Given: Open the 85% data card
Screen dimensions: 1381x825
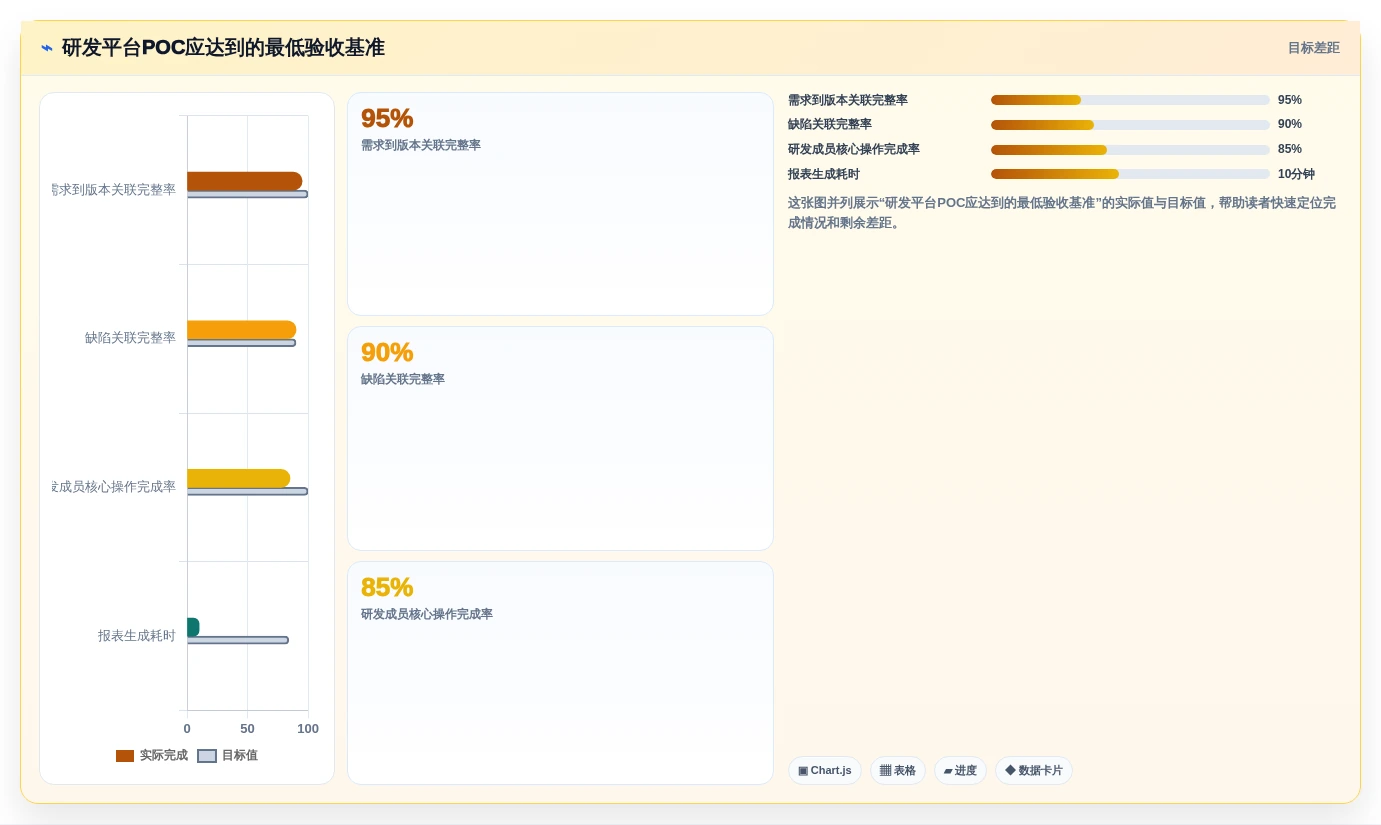Looking at the screenshot, I should click(560, 673).
